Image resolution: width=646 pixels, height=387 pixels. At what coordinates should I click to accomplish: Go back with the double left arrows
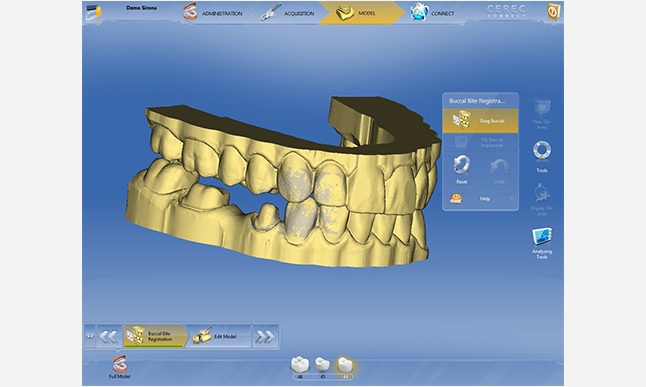tap(109, 337)
